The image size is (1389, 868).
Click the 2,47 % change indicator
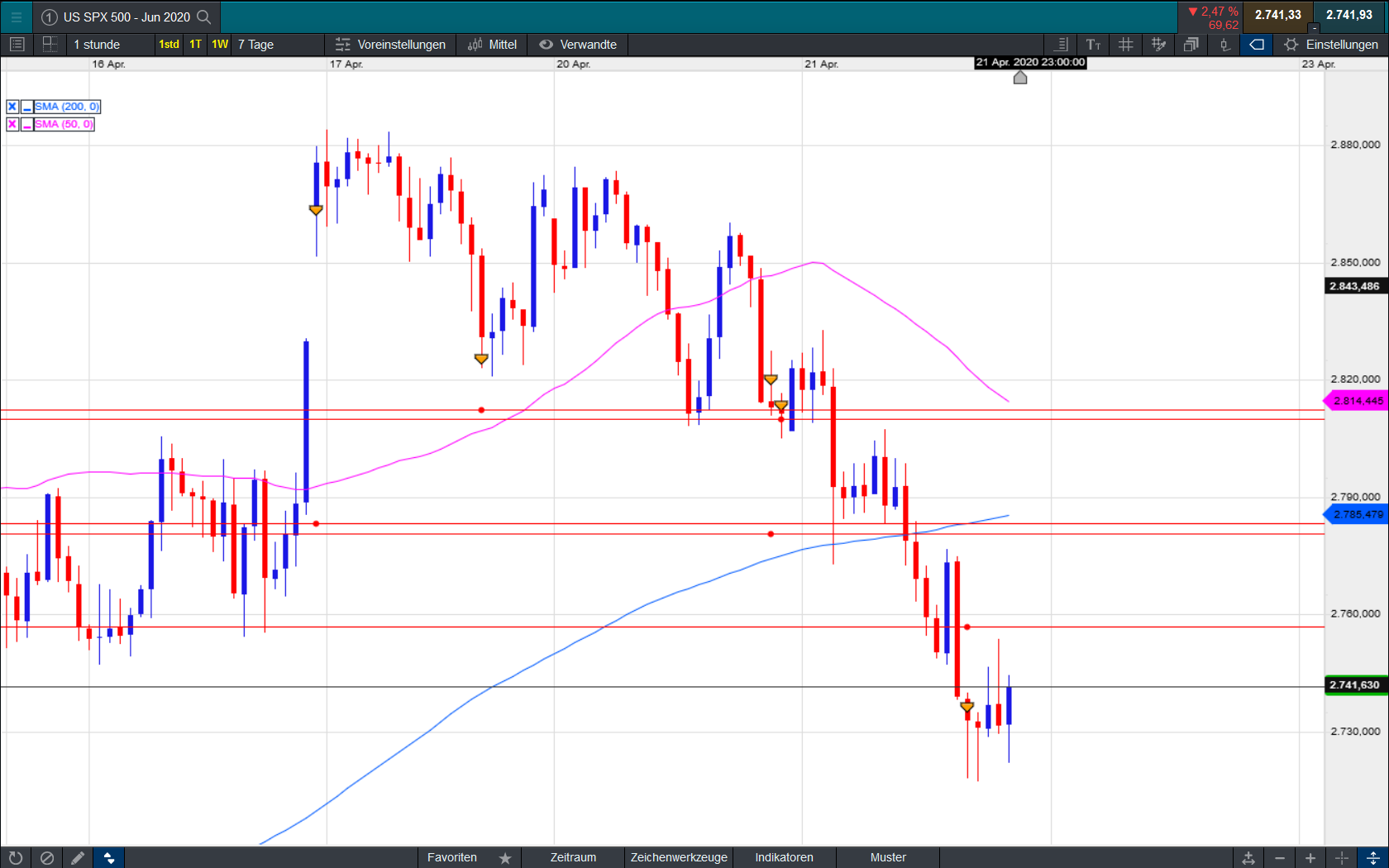point(1213,12)
